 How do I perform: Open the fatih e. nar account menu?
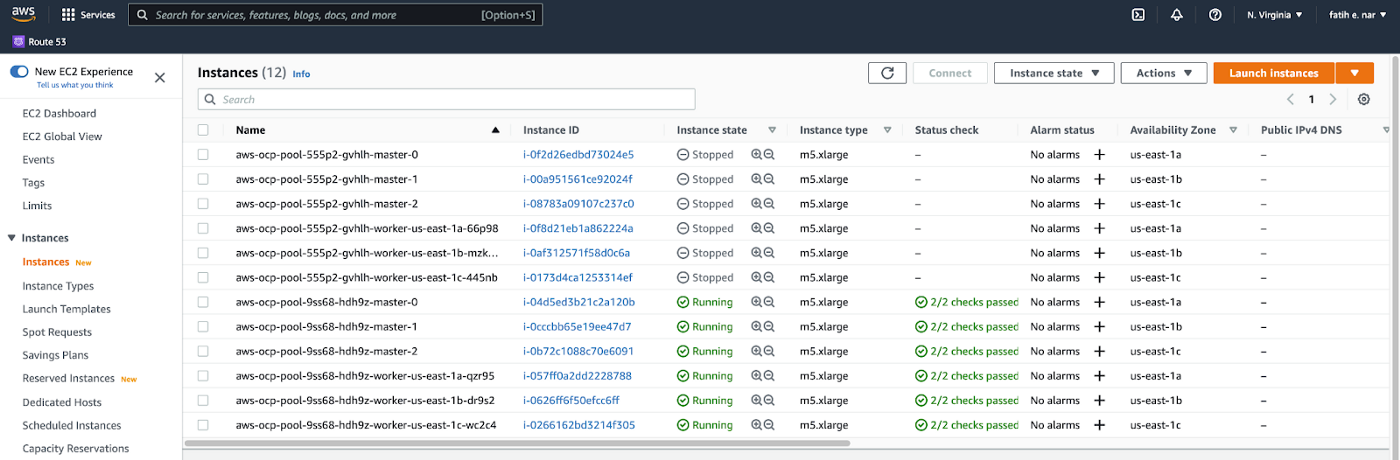coord(1357,15)
